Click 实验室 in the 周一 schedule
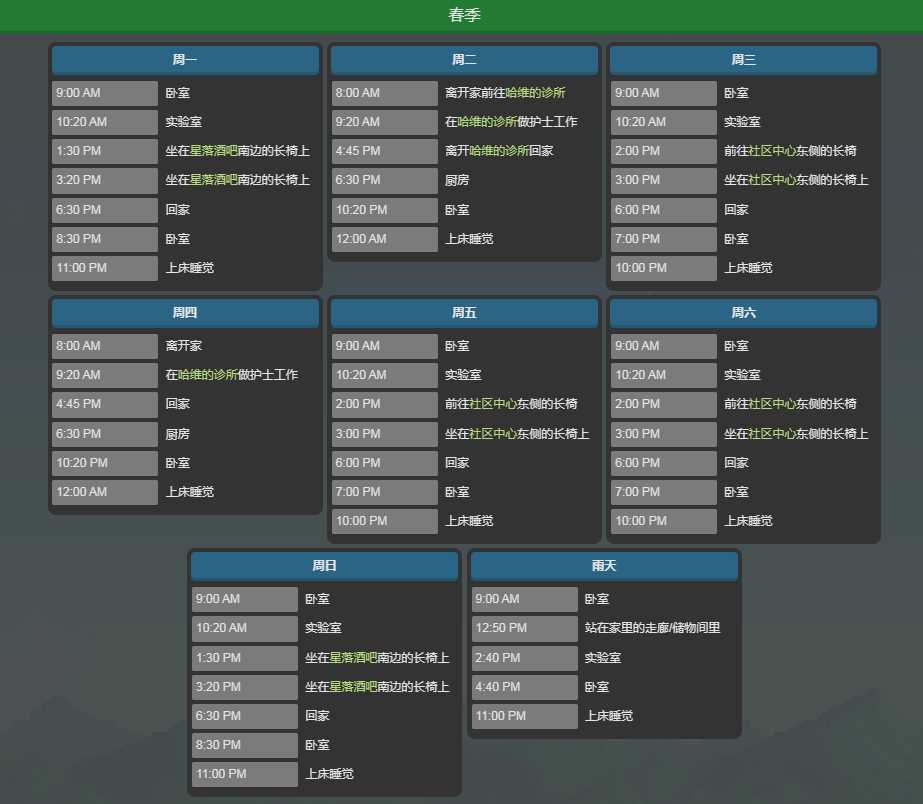 click(184, 122)
